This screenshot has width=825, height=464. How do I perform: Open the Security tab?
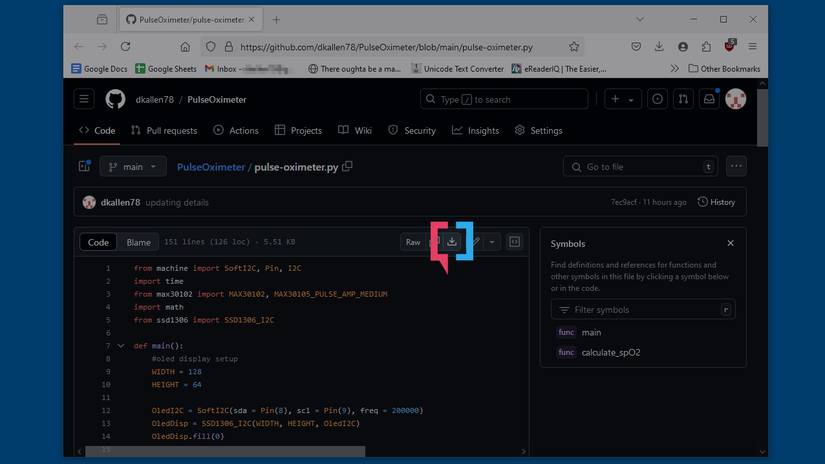(412, 130)
